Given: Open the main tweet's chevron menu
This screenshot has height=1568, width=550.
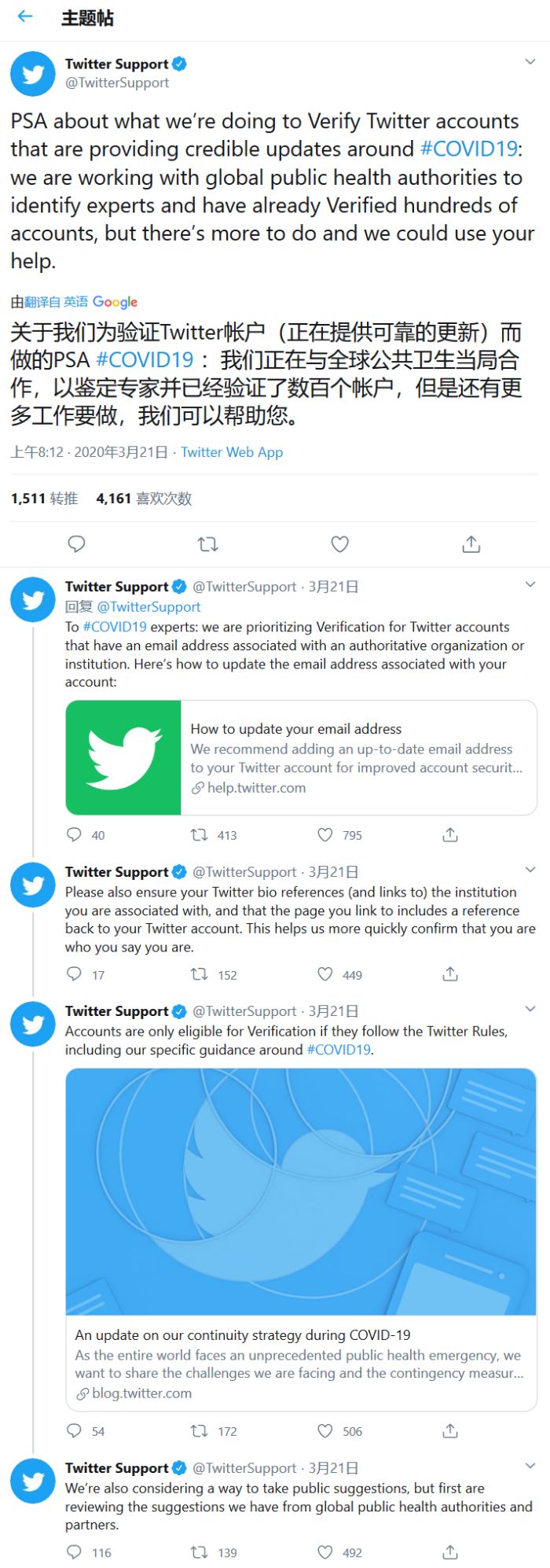Looking at the screenshot, I should 530,62.
